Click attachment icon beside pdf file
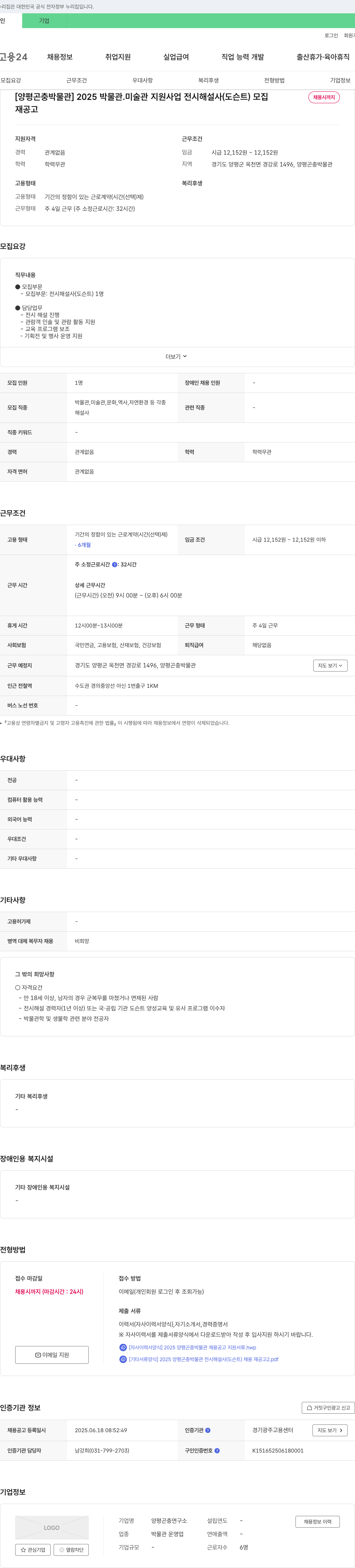 pyautogui.click(x=123, y=1359)
